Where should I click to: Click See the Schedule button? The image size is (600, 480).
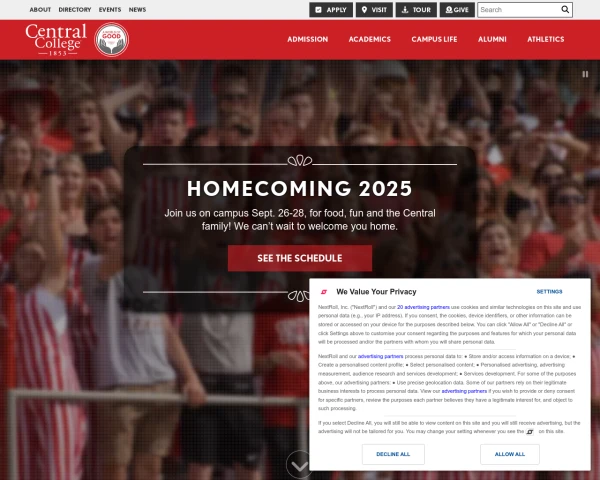pyautogui.click(x=300, y=258)
